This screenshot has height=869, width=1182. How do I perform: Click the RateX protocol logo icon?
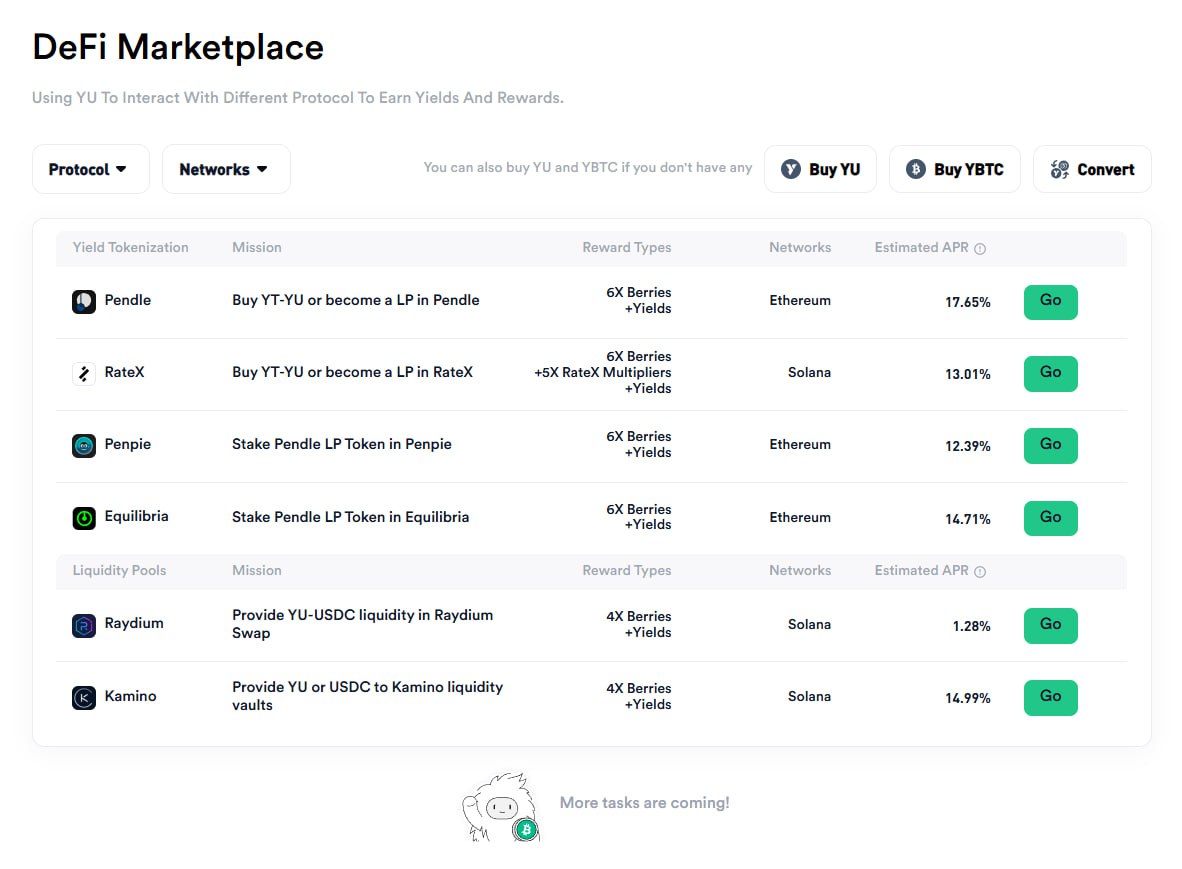84,373
